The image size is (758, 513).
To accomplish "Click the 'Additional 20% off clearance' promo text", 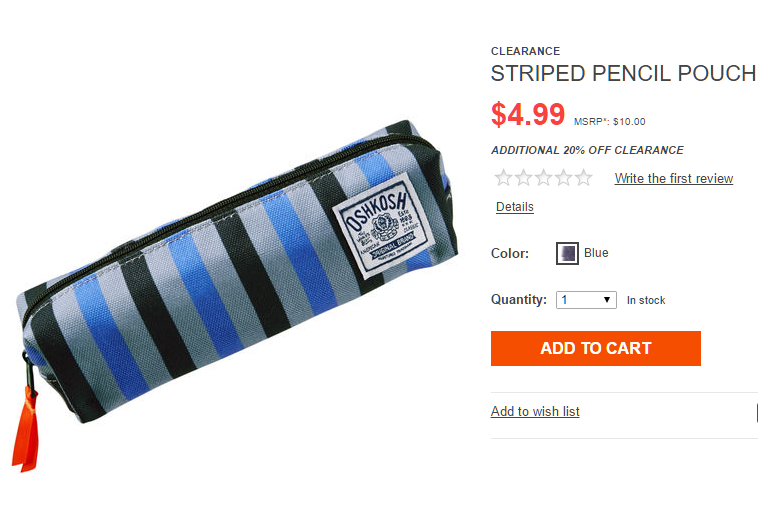I will (x=587, y=150).
